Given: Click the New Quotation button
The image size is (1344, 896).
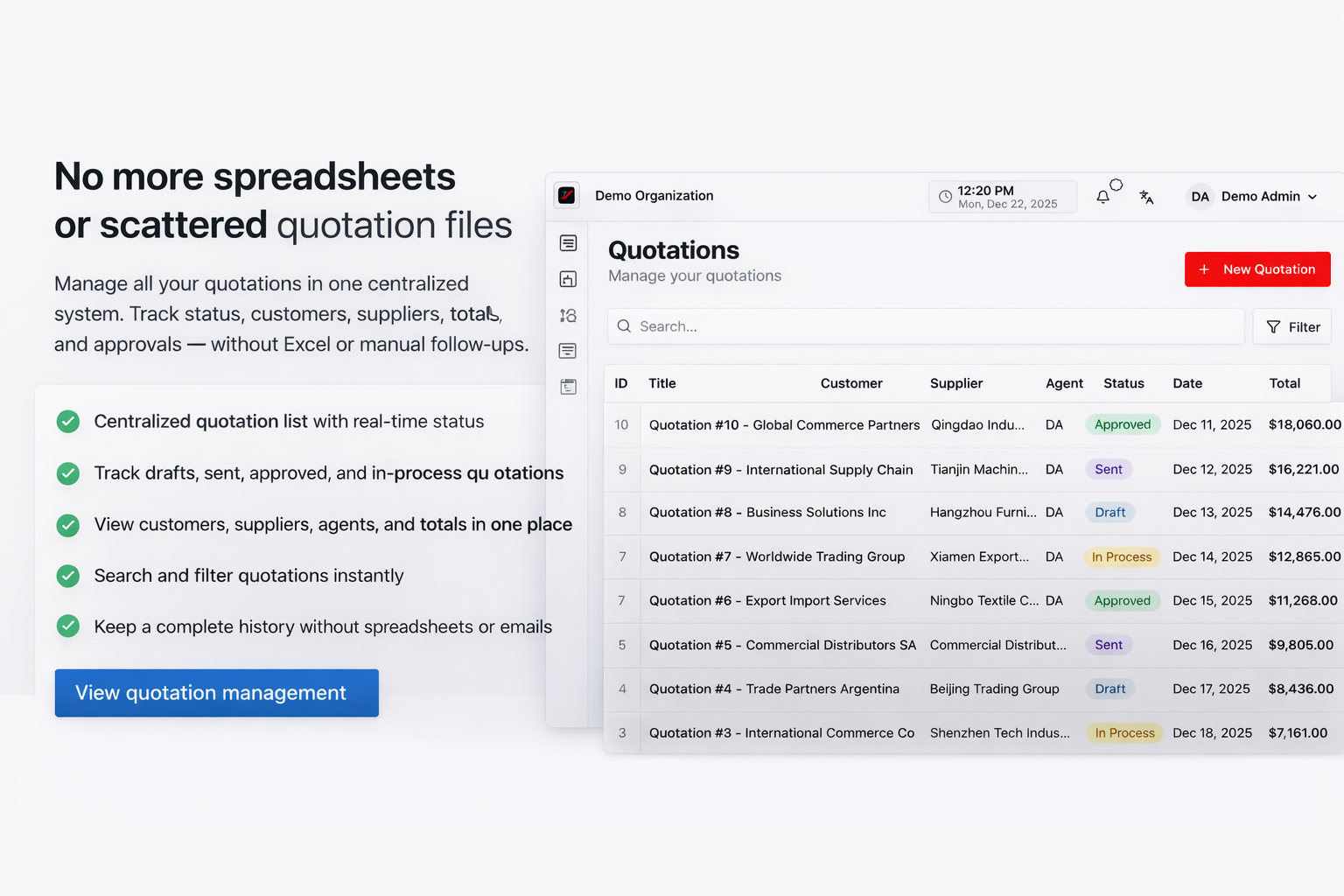Looking at the screenshot, I should click(1257, 269).
